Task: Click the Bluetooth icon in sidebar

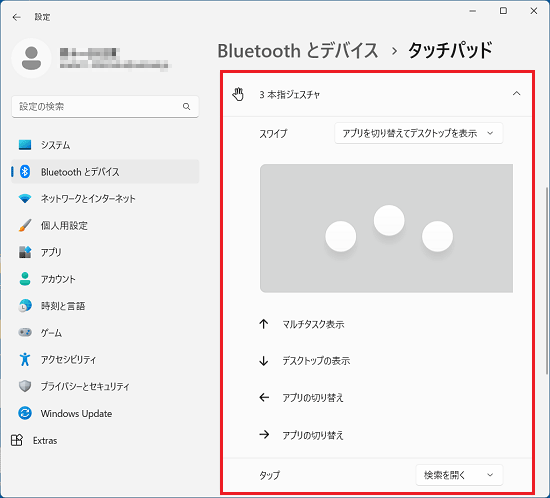Action: click(x=25, y=171)
